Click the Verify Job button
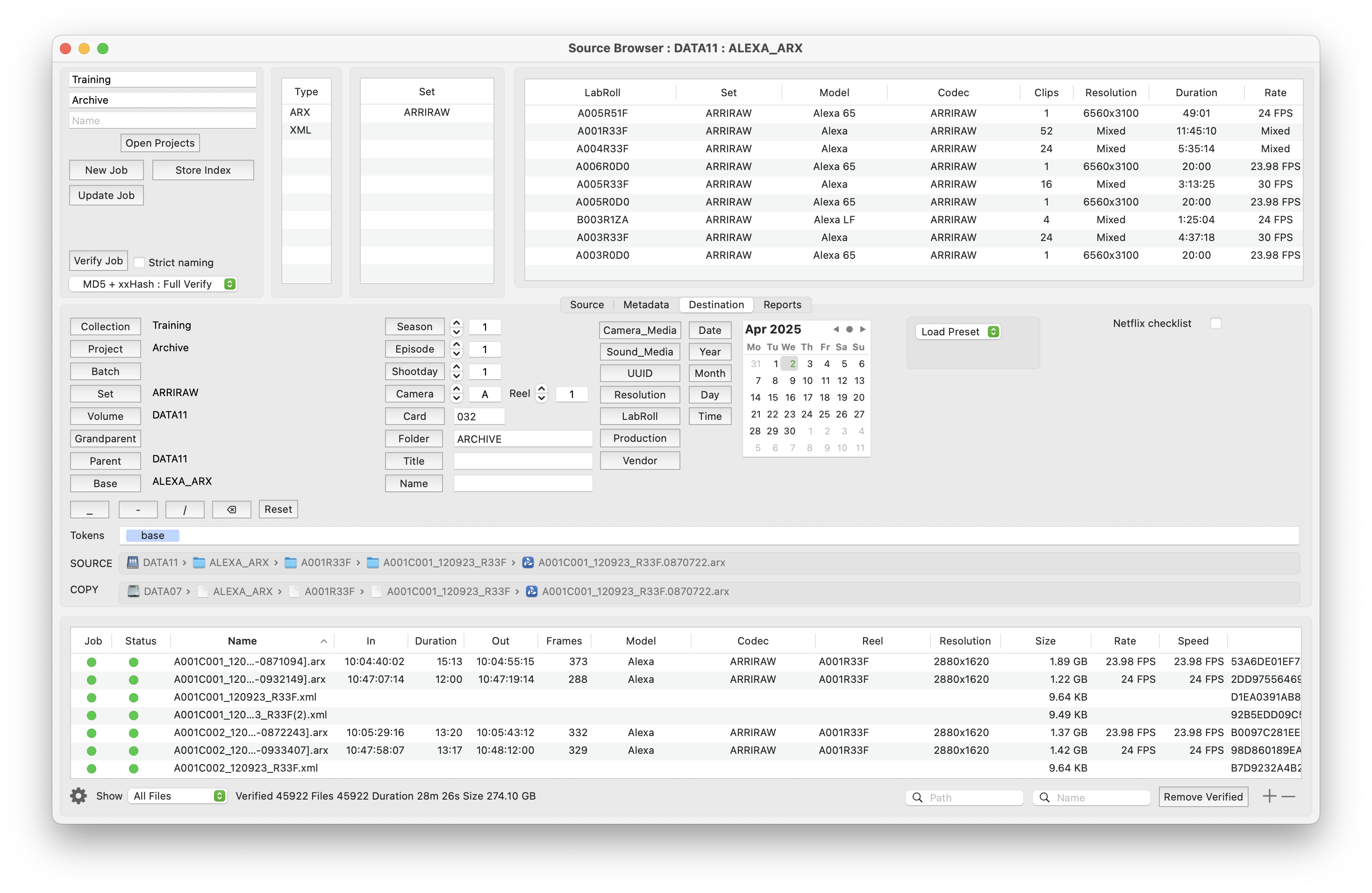The image size is (1372, 893). point(98,261)
